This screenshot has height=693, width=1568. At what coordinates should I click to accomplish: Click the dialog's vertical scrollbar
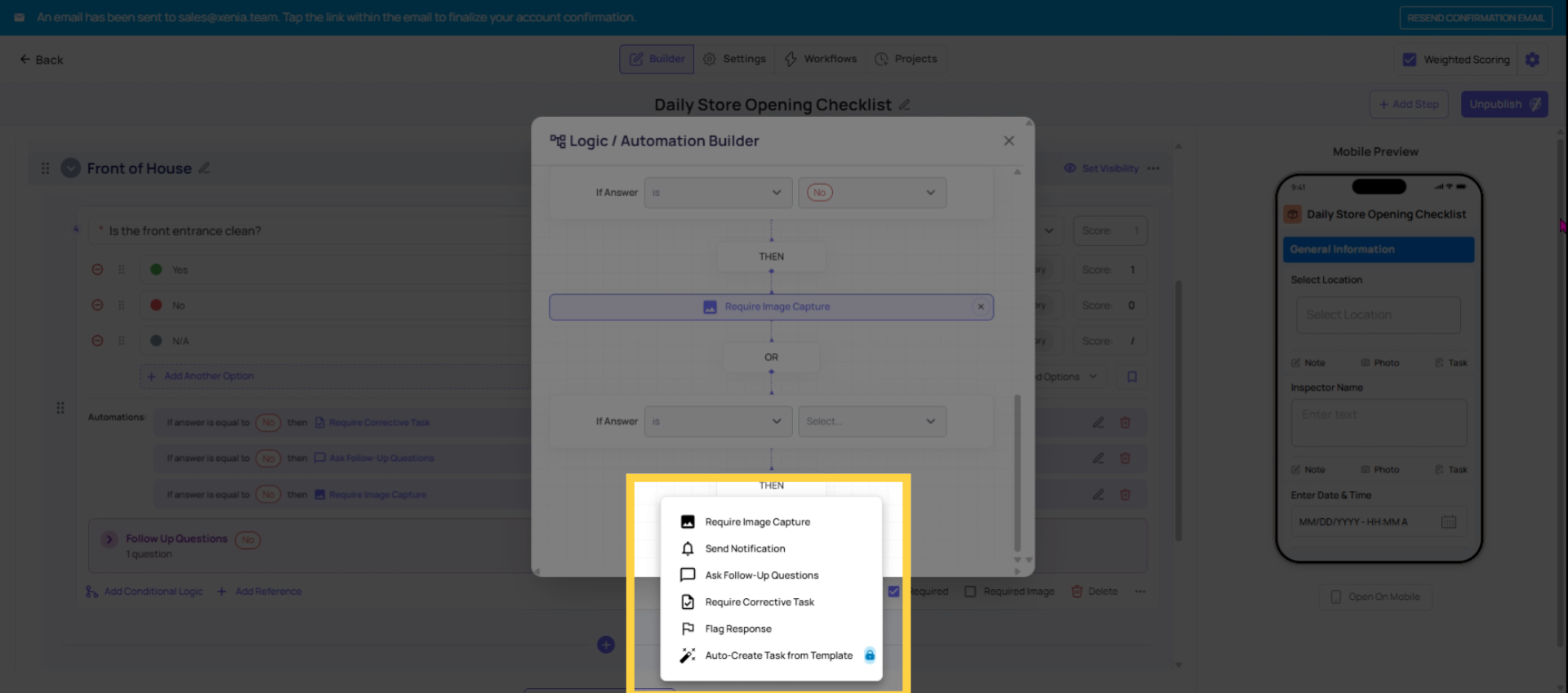(x=1018, y=474)
